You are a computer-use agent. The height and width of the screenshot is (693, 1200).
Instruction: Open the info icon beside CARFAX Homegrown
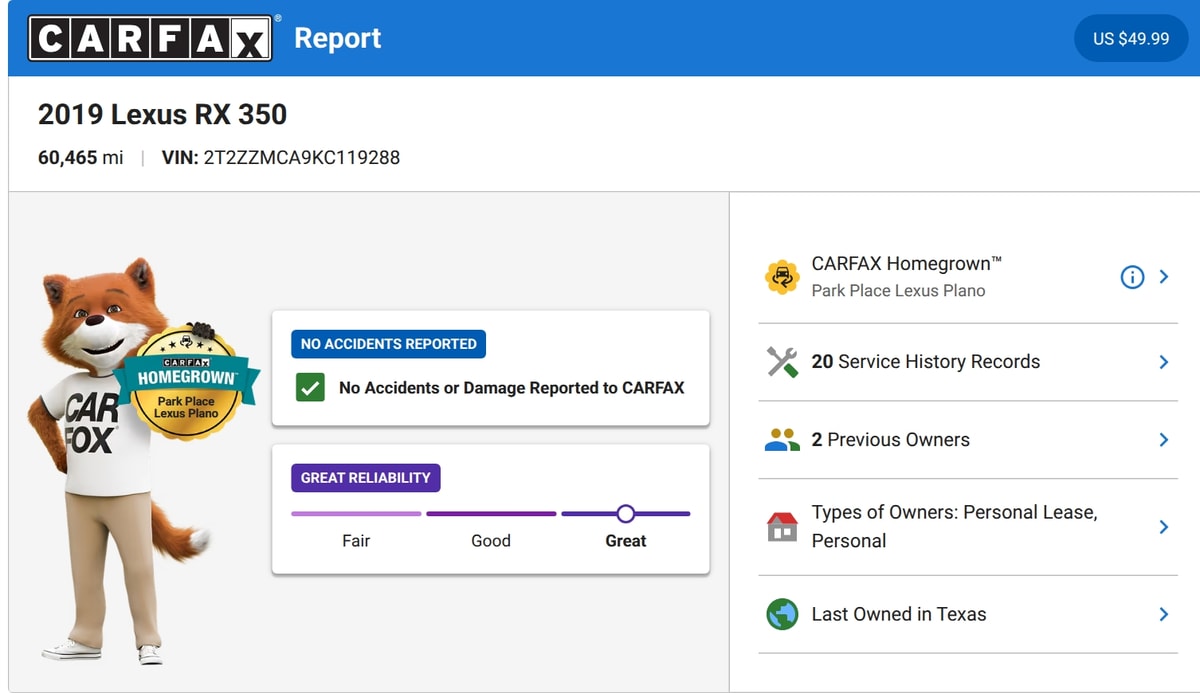pos(1132,277)
